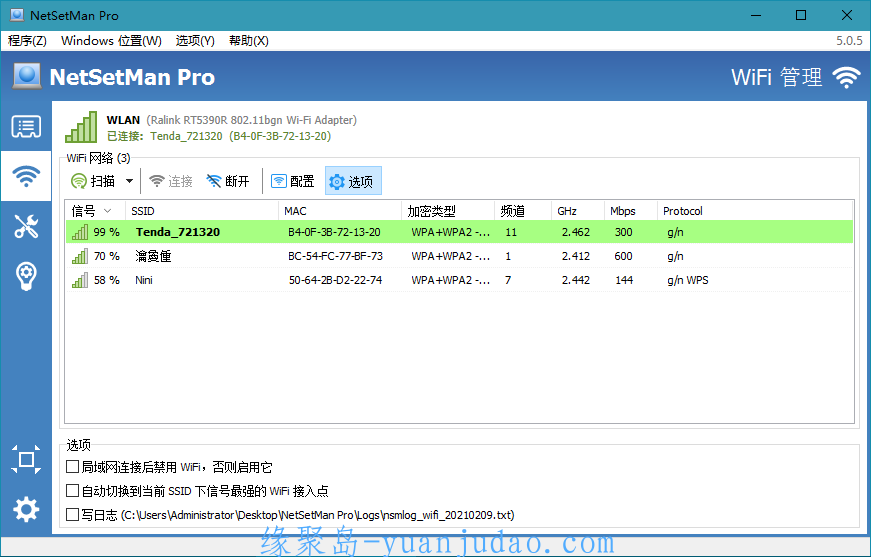
Task: Click signal icon of Tenda_721320 row
Action: [x=79, y=232]
